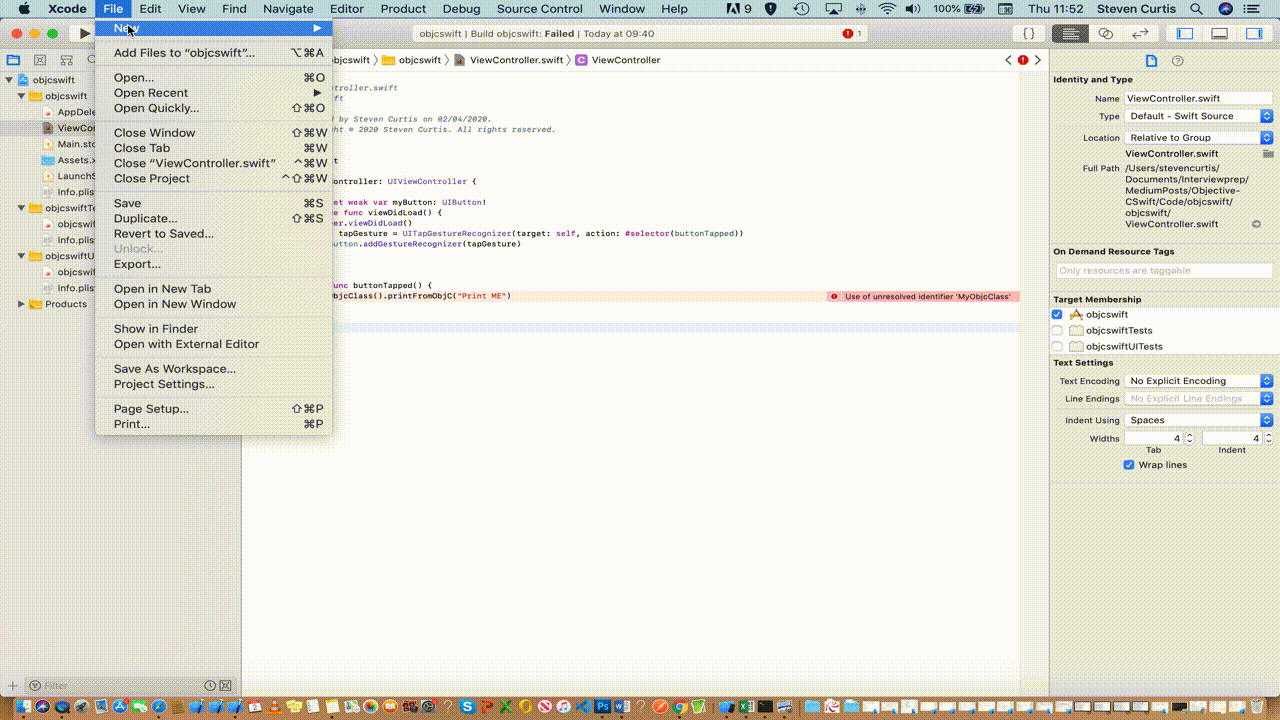
Task: Click ViewController.swift in the jump bar
Action: (x=508, y=60)
